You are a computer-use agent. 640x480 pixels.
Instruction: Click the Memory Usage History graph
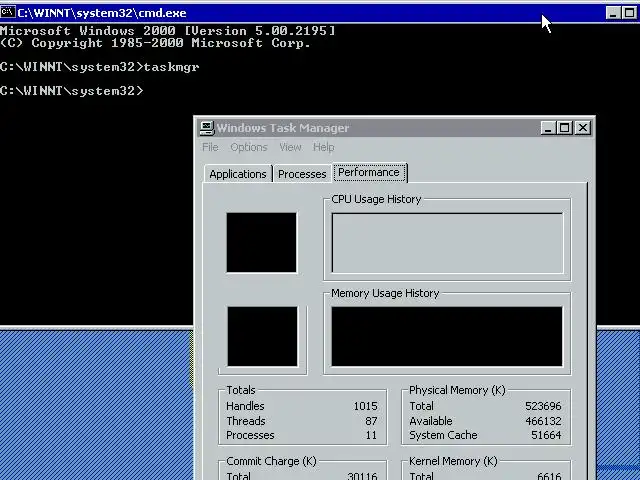pyautogui.click(x=447, y=336)
